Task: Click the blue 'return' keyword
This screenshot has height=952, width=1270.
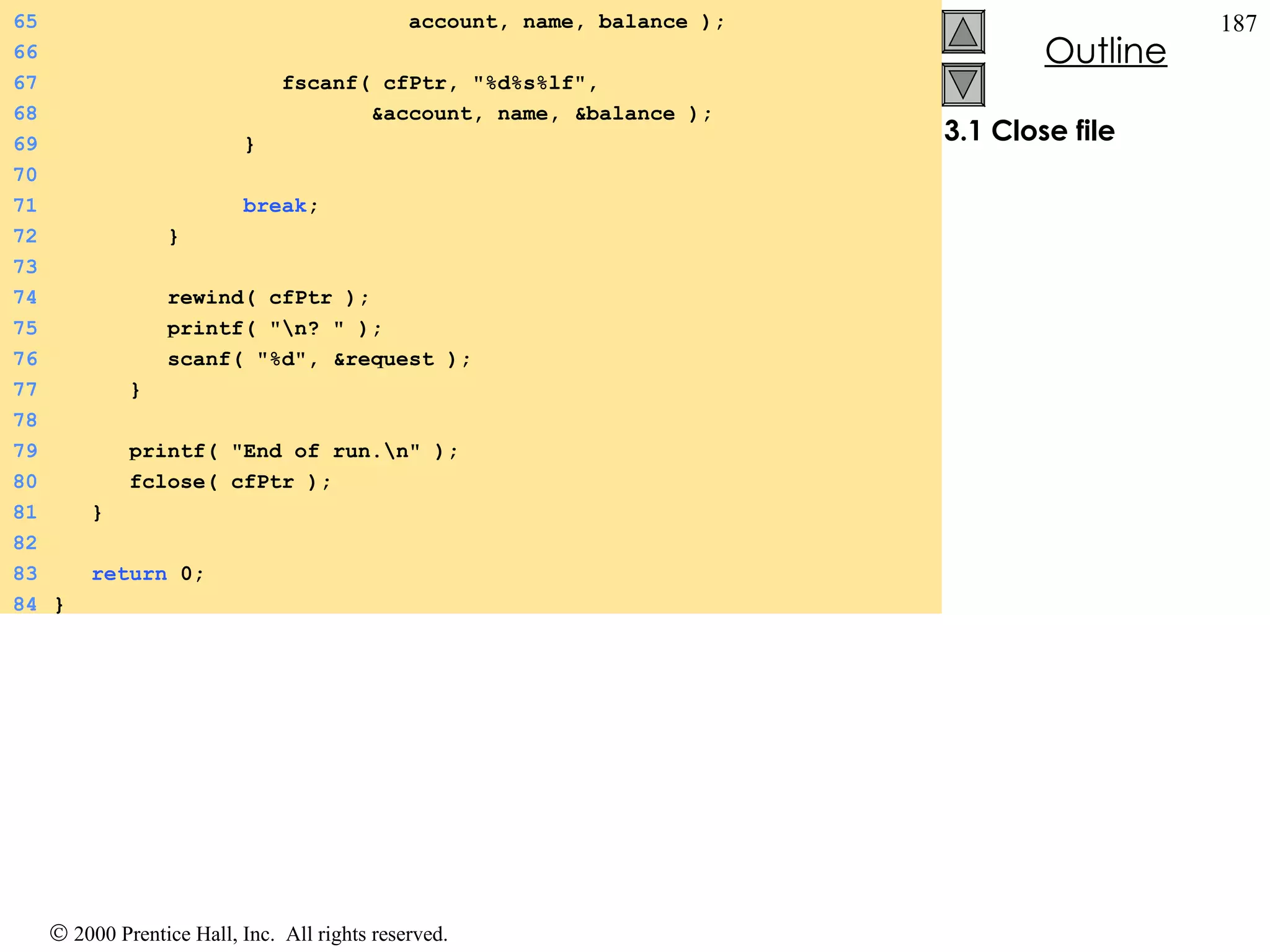Action: (130, 574)
